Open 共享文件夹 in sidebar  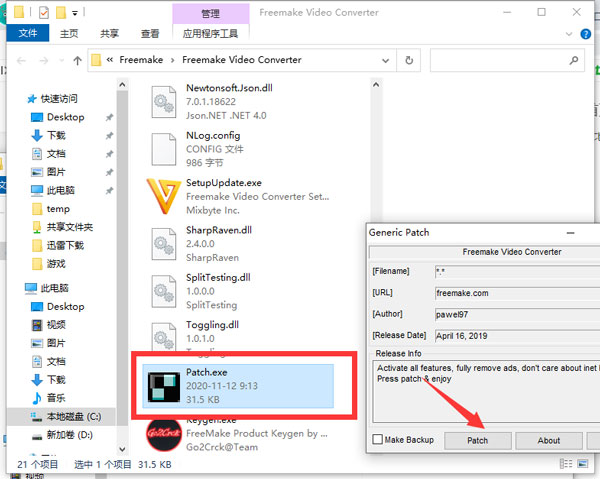tap(70, 227)
